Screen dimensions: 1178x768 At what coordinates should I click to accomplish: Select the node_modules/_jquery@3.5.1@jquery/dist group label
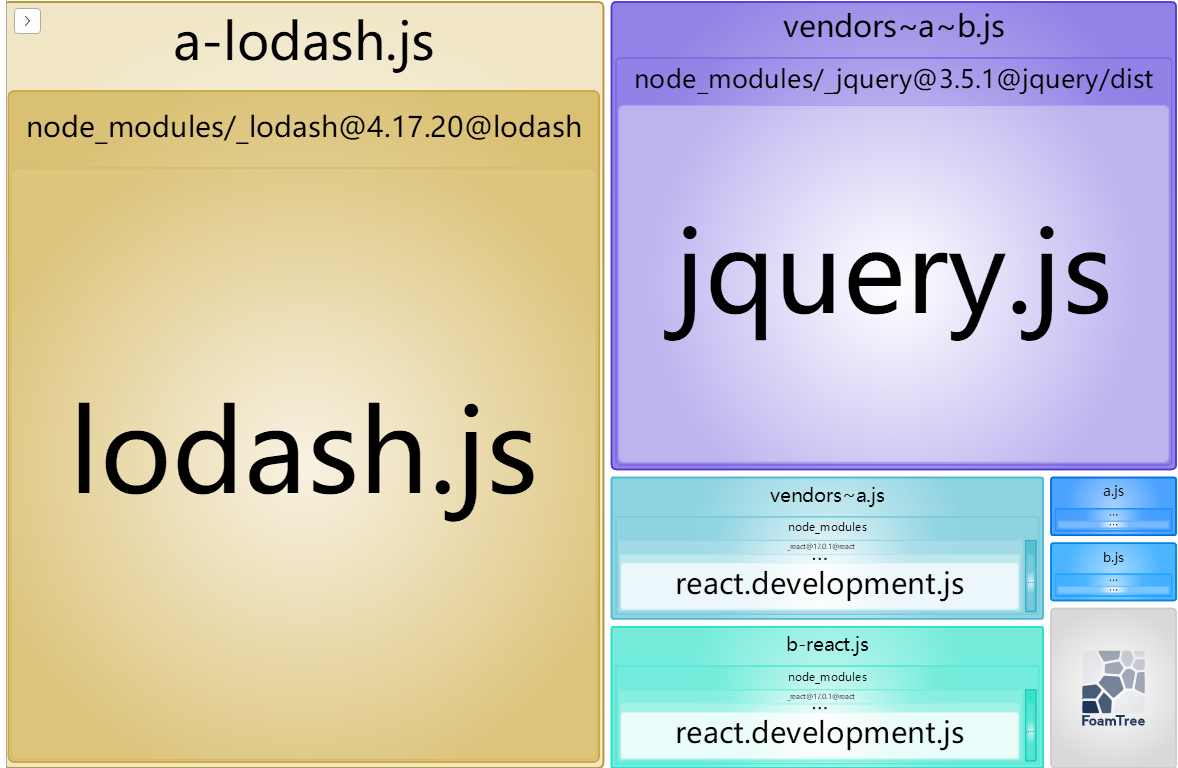click(x=893, y=79)
